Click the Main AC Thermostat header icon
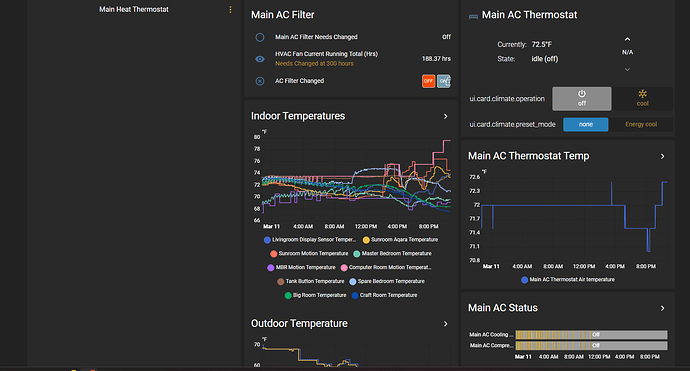 tap(473, 16)
